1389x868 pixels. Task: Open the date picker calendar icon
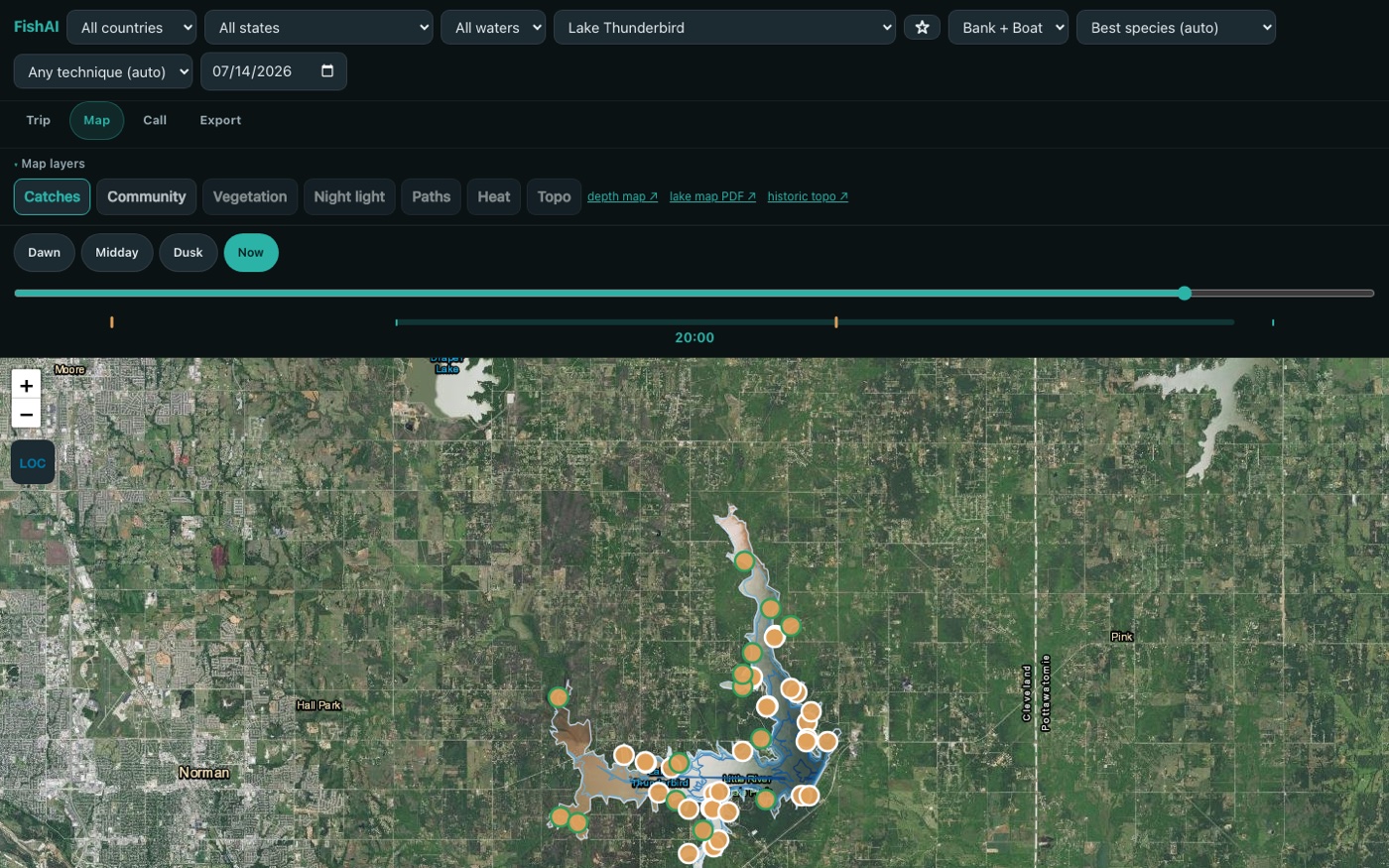pos(327,71)
